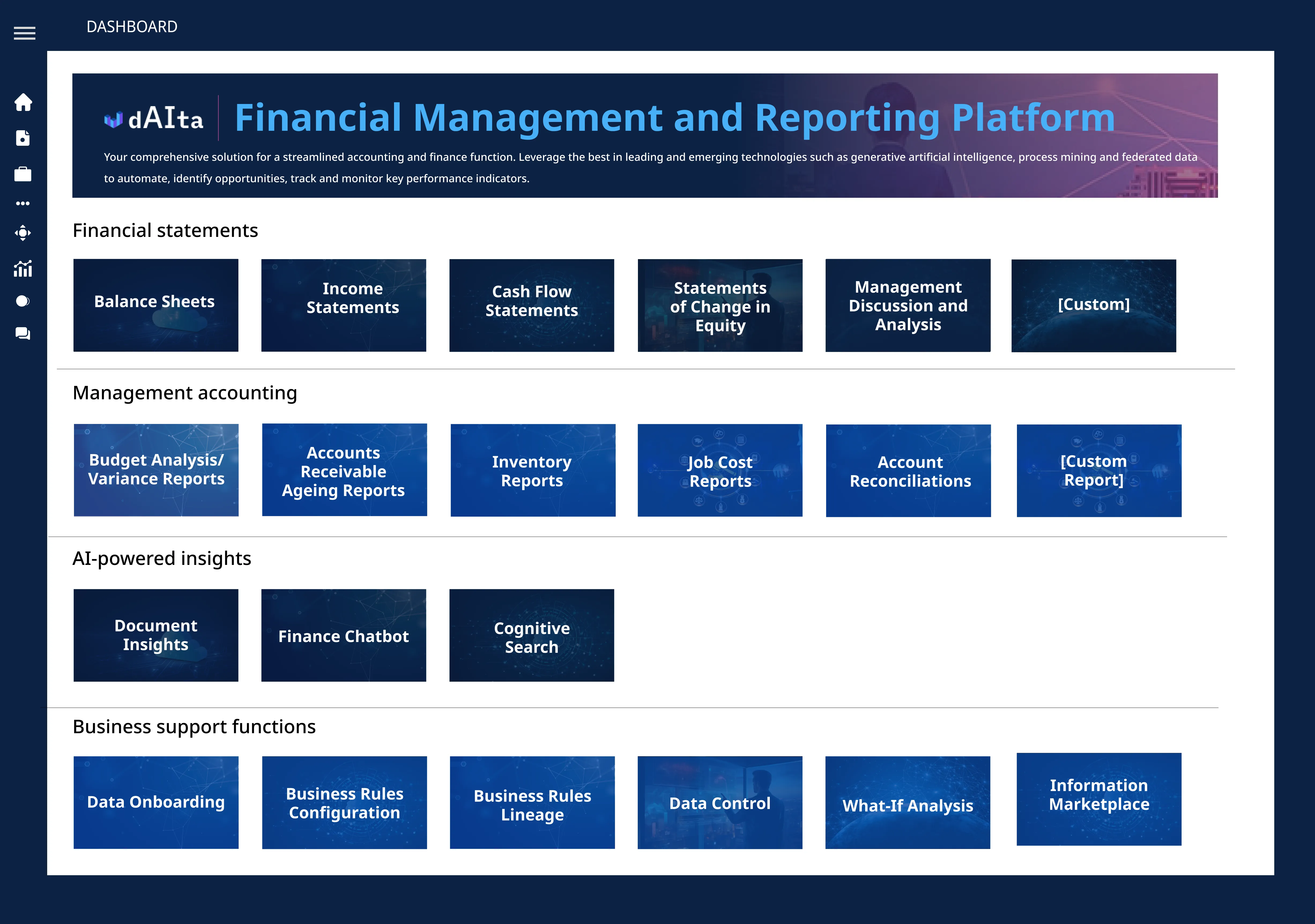The image size is (1315, 924).
Task: Open the document file icon in sidebar
Action: pos(23,138)
